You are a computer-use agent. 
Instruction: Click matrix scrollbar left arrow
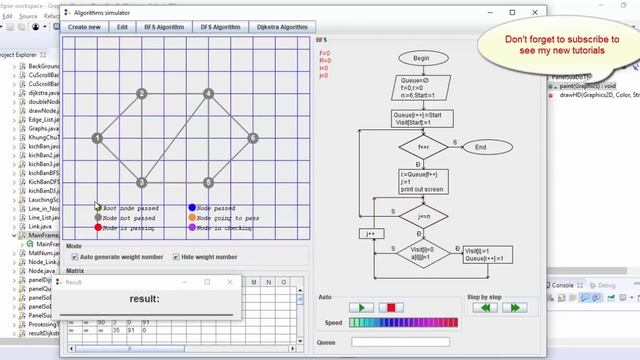coord(71,349)
